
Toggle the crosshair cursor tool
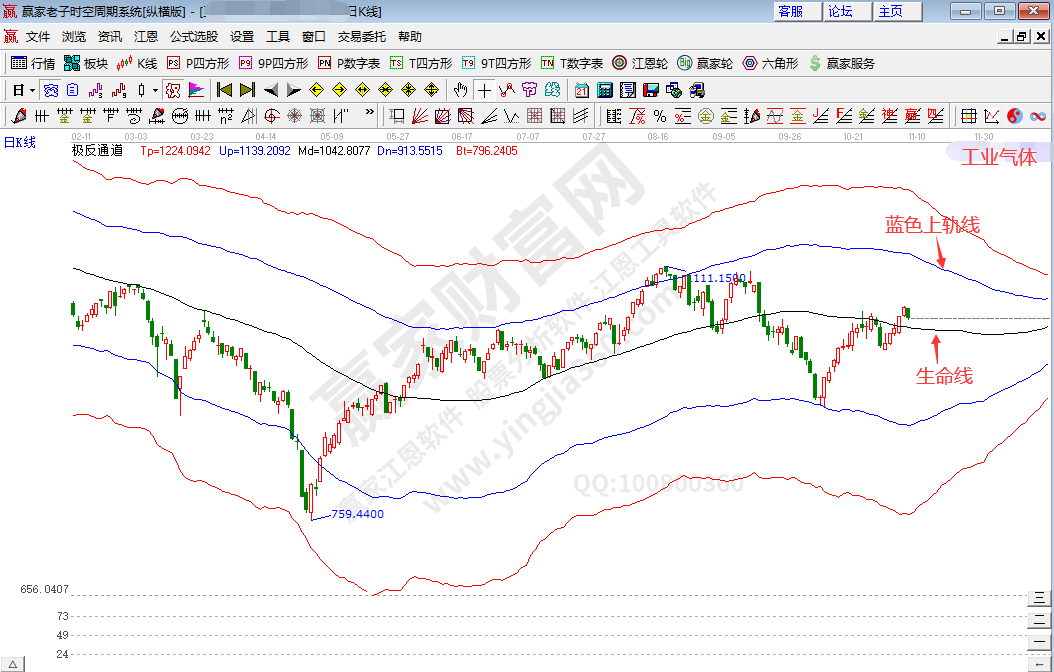pyautogui.click(x=484, y=90)
